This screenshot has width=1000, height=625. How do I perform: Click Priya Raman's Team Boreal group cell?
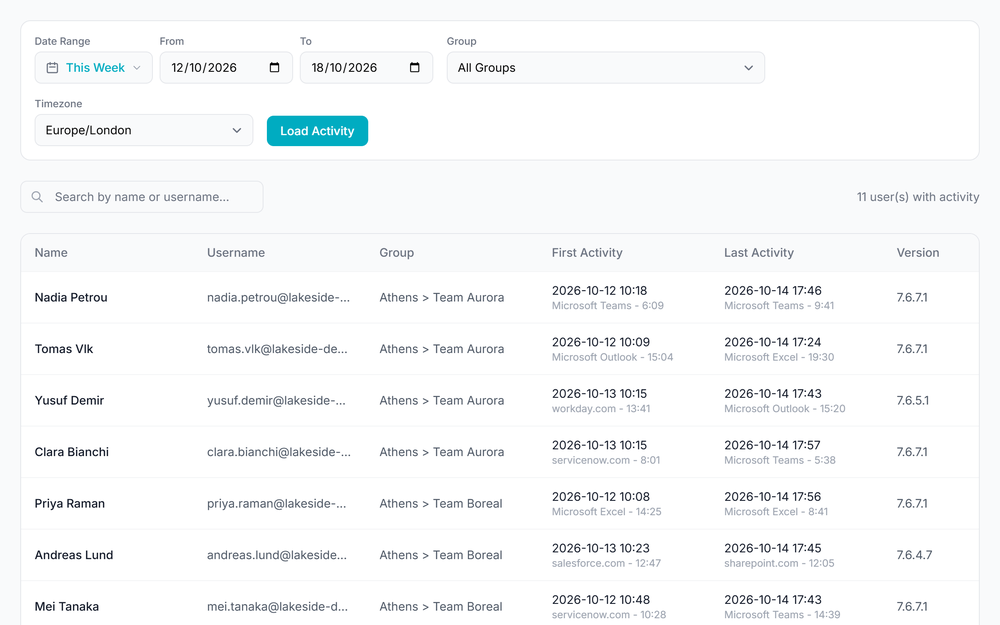(x=441, y=504)
